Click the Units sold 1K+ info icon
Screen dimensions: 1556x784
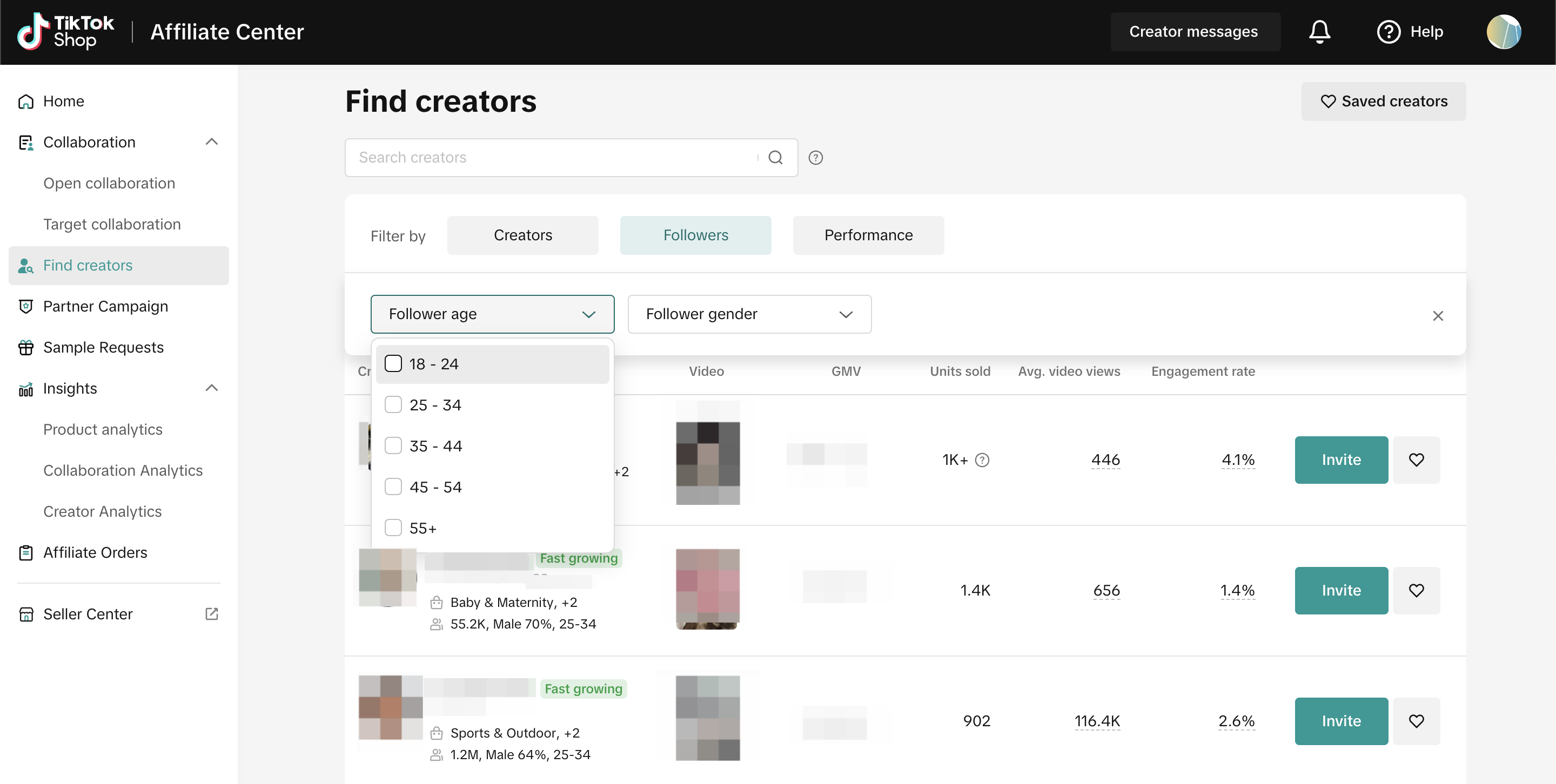tap(982, 460)
